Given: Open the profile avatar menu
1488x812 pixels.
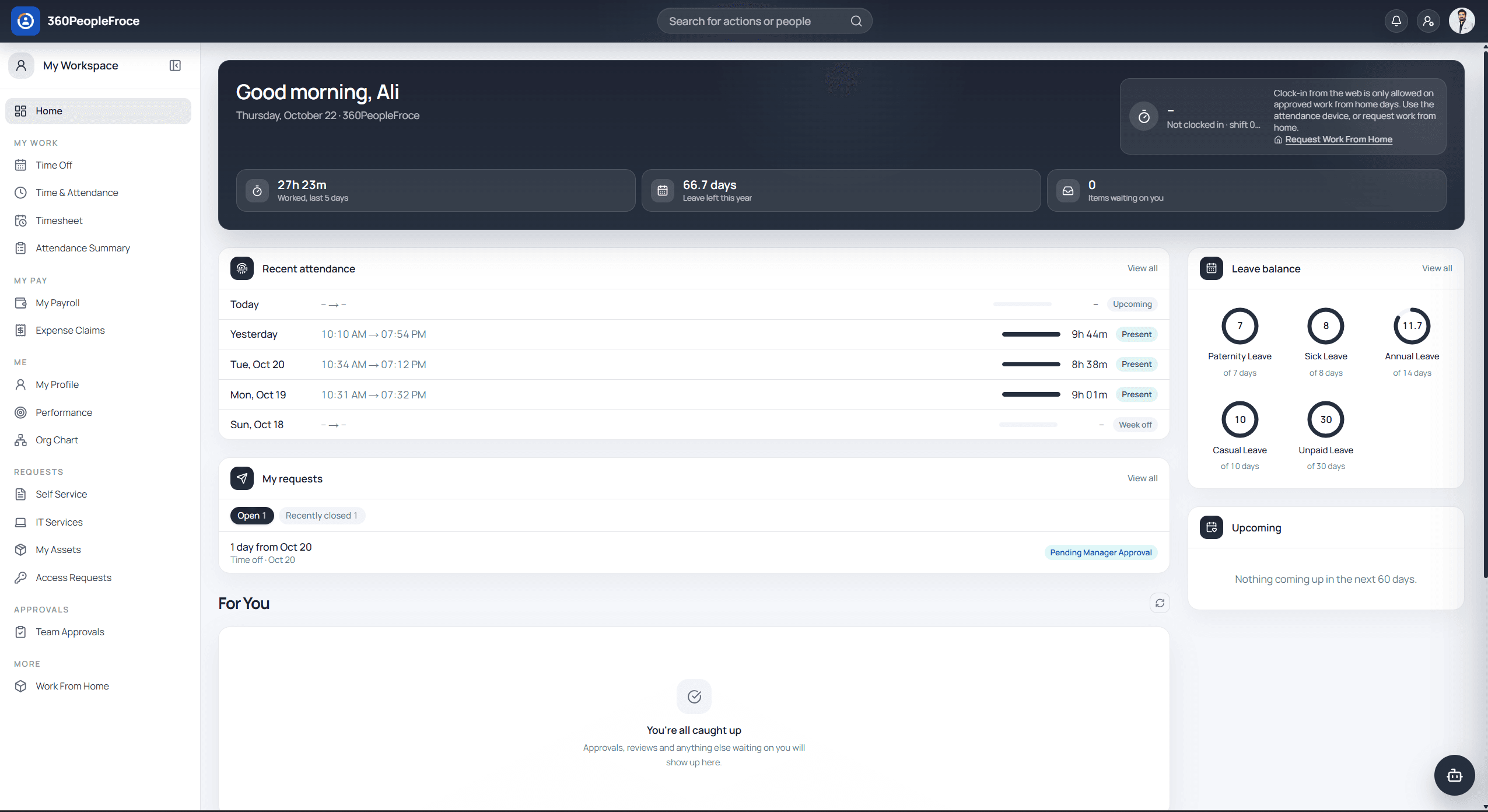Looking at the screenshot, I should (1462, 21).
